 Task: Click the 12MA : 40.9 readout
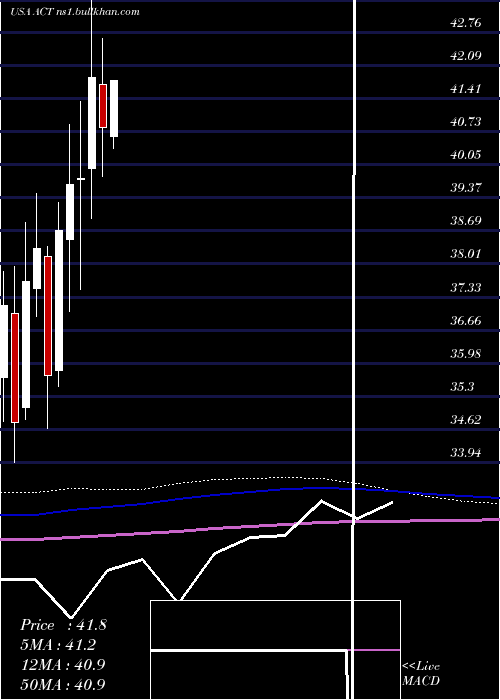tap(63, 665)
